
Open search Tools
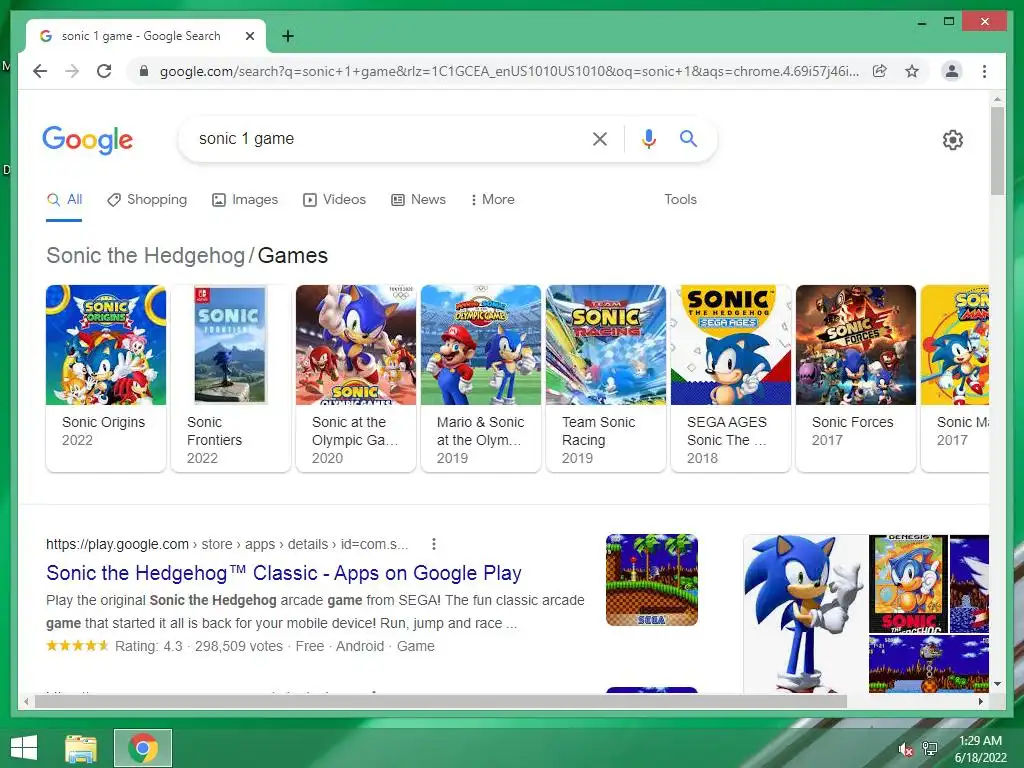(x=680, y=200)
